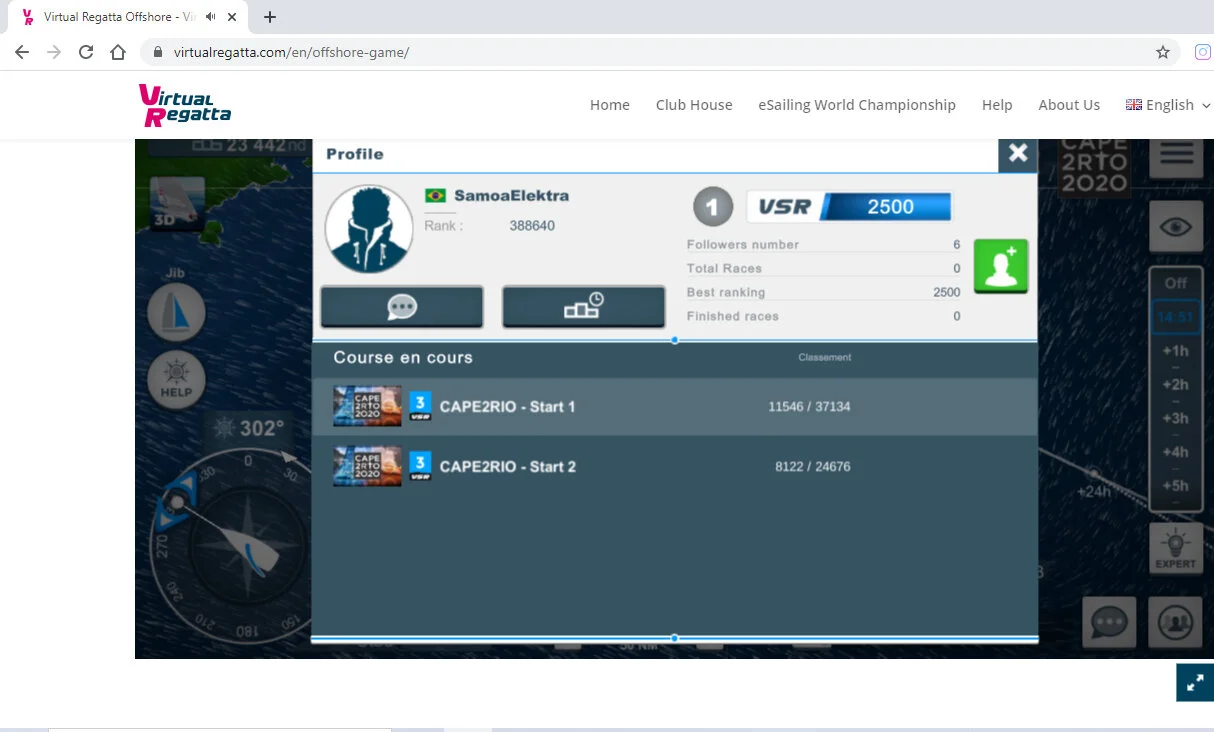Screen dimensions: 1214x732
Task: Click the address bar URL field
Action: 660,52
